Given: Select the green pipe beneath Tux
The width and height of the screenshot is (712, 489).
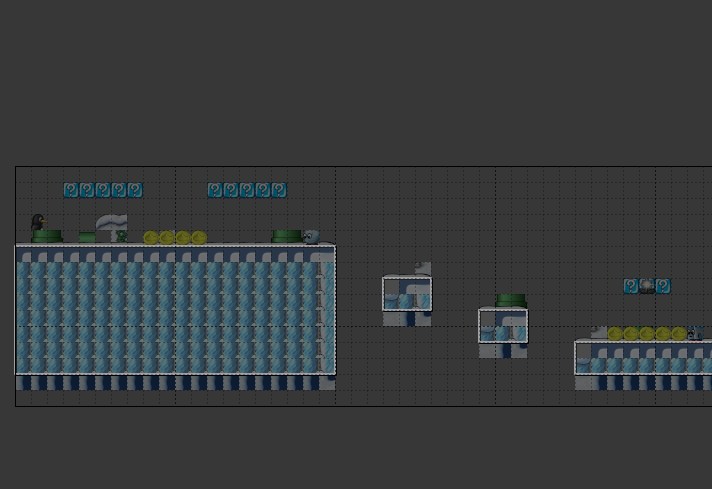Looking at the screenshot, I should click(x=47, y=236).
